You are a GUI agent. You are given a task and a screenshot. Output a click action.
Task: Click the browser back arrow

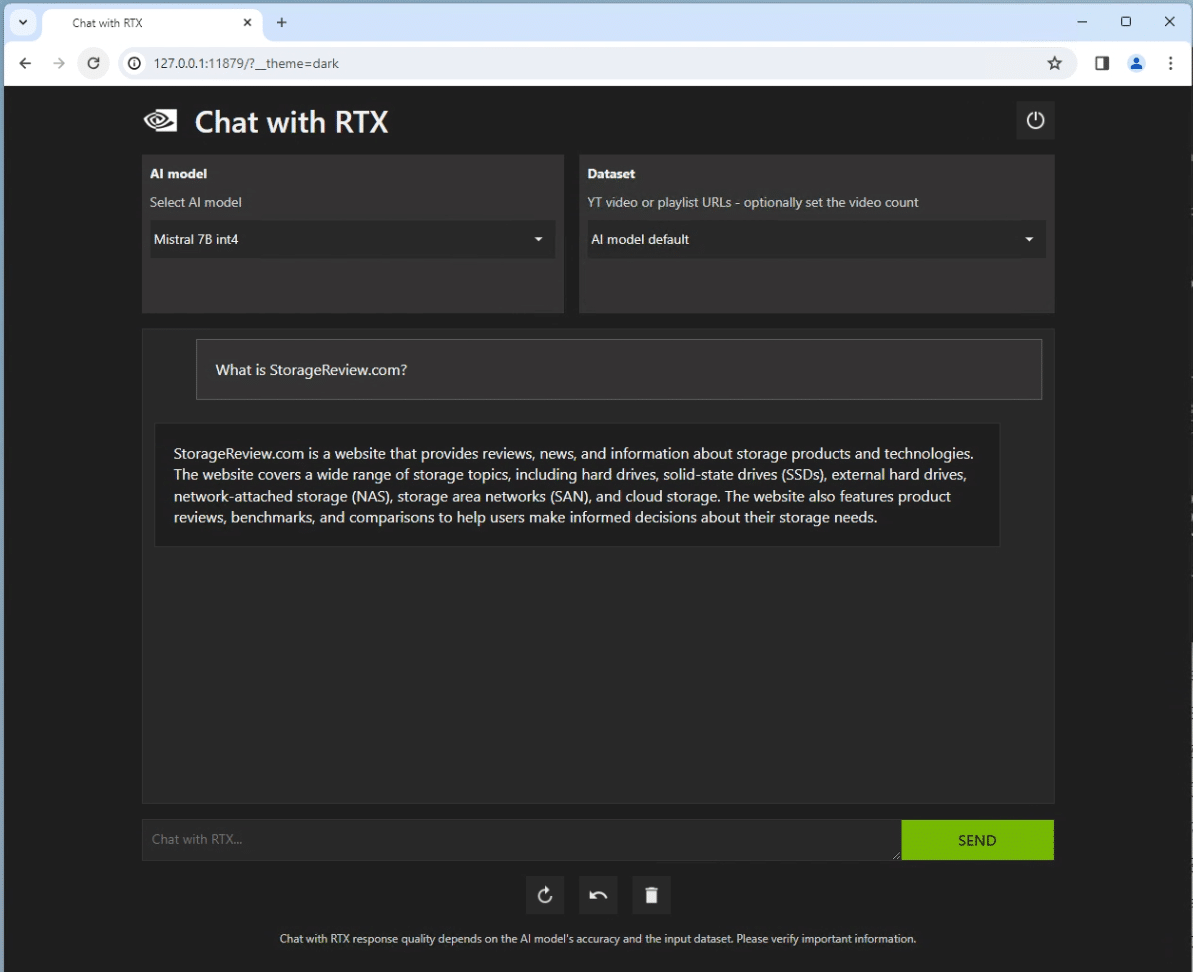point(25,63)
